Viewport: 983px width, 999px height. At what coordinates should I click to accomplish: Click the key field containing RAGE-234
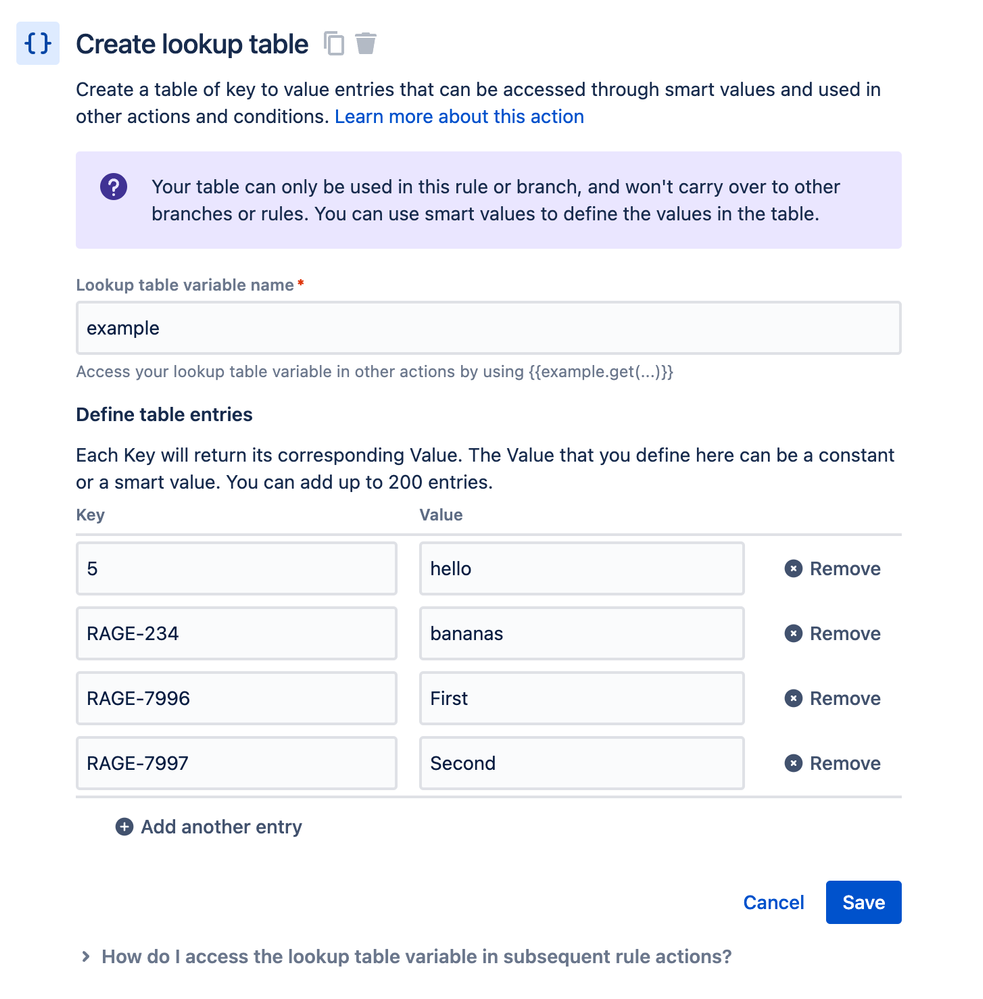(236, 634)
